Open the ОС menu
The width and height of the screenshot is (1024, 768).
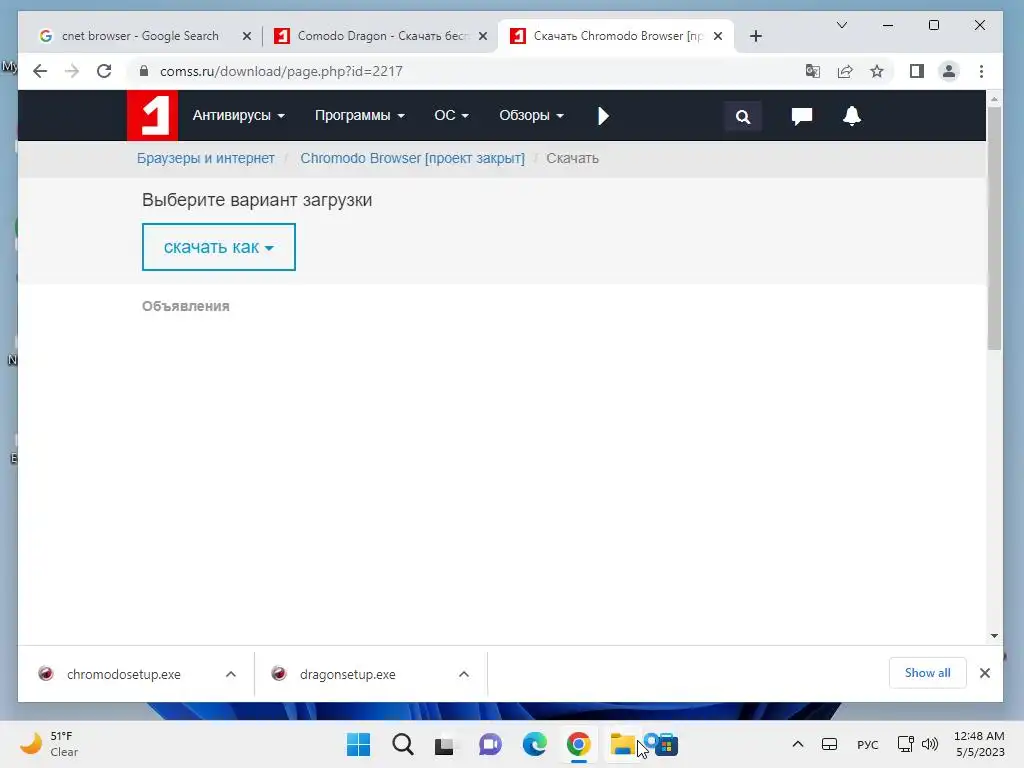pos(451,116)
